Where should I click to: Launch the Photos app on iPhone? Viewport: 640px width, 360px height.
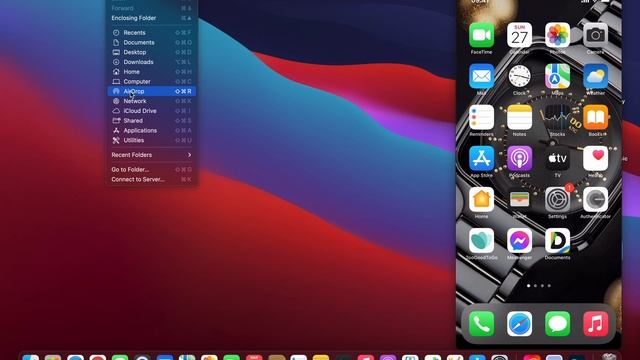(x=557, y=35)
